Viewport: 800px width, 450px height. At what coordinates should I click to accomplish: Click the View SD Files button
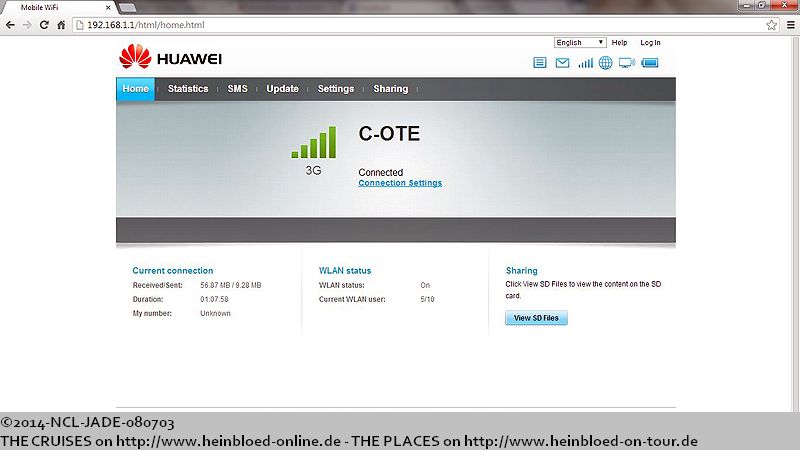coord(536,318)
